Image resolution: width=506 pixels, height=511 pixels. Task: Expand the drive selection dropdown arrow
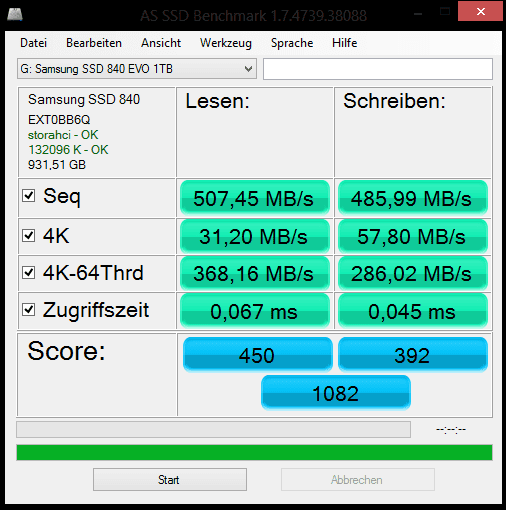(248, 69)
